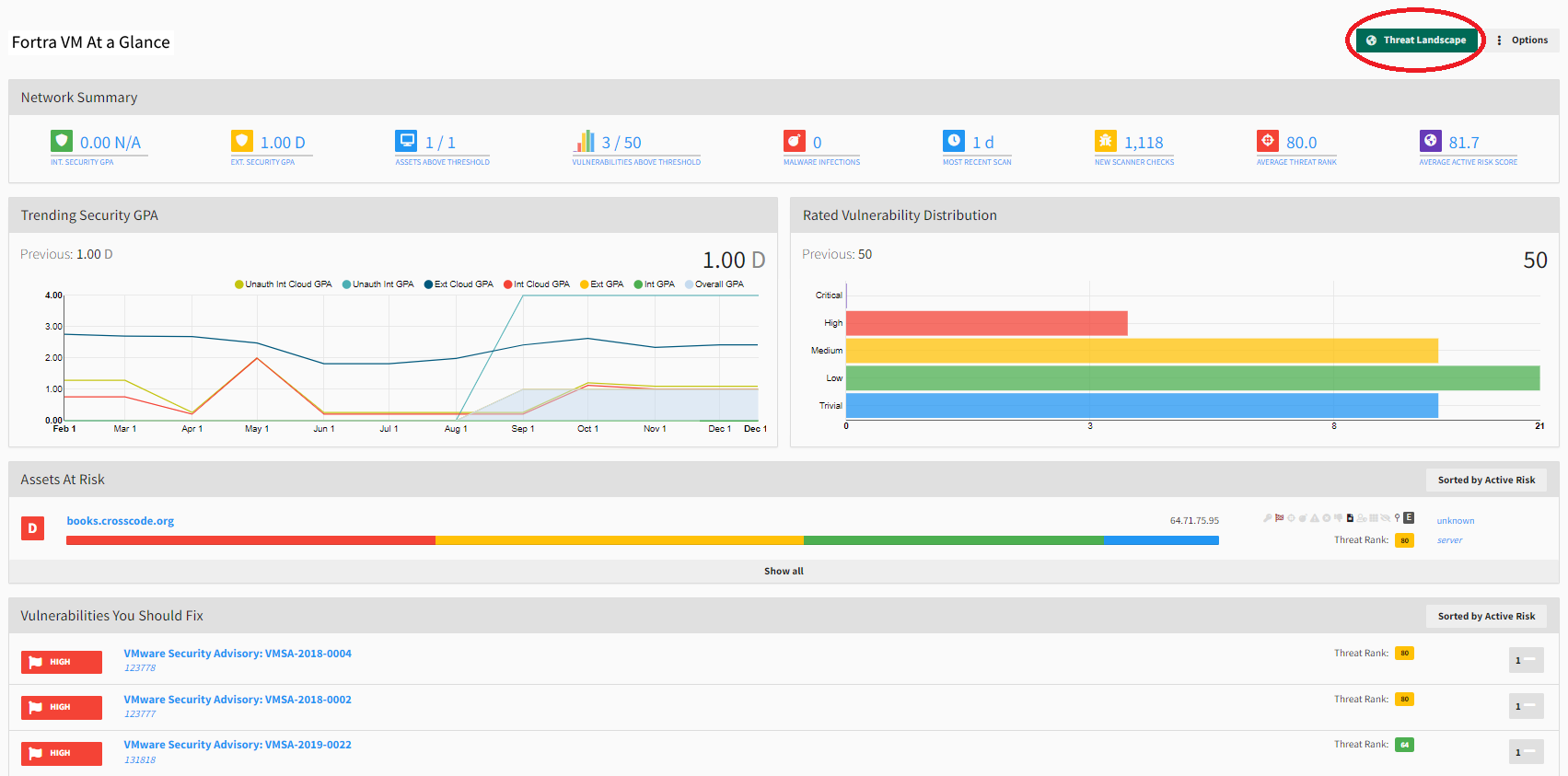Viewport: 1568px width, 776px height.
Task: Click Show all under Assets At Risk
Action: coord(784,571)
